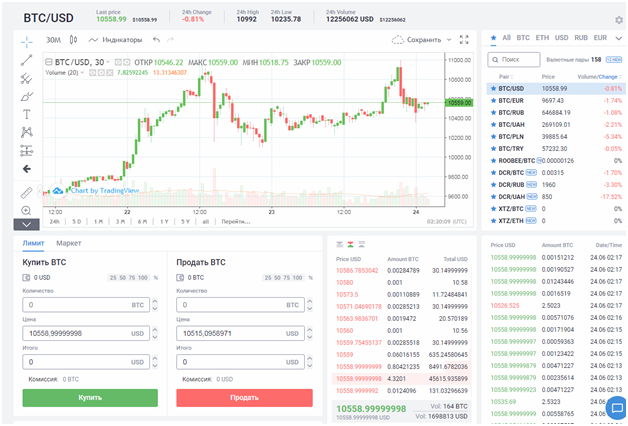Click Сохранить to save chart layout
This screenshot has width=628, height=426.
[417, 40]
